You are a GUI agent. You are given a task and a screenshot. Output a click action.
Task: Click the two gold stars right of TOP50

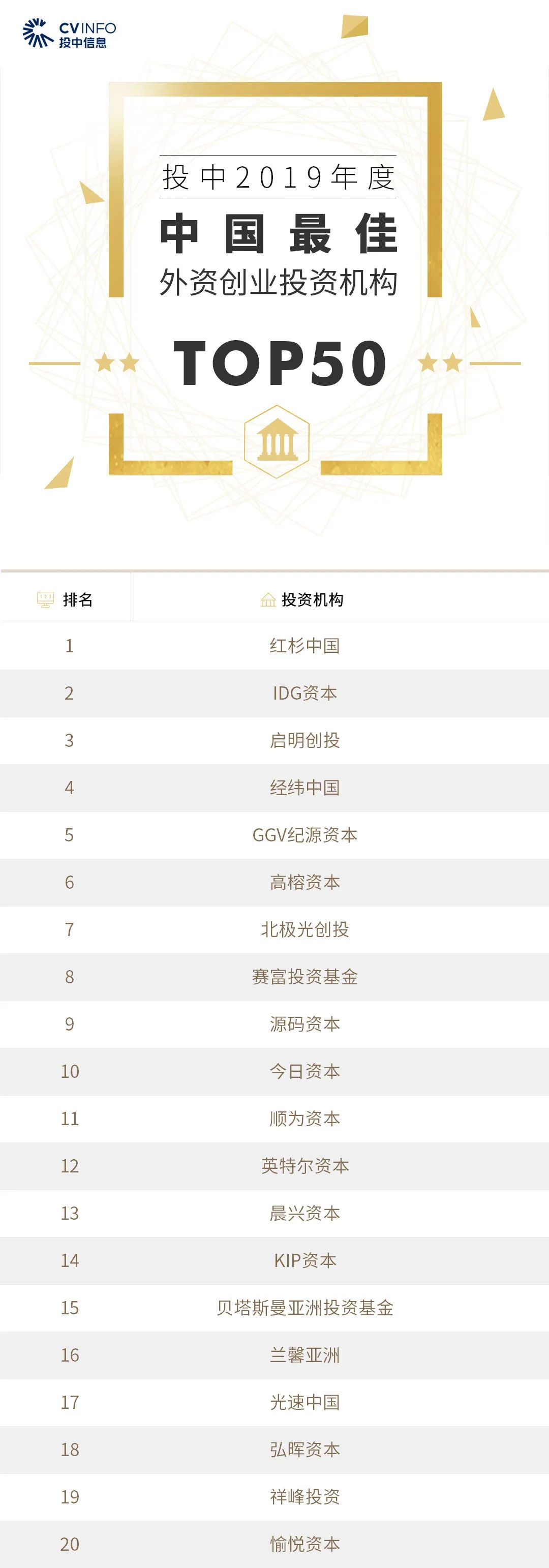tap(441, 364)
